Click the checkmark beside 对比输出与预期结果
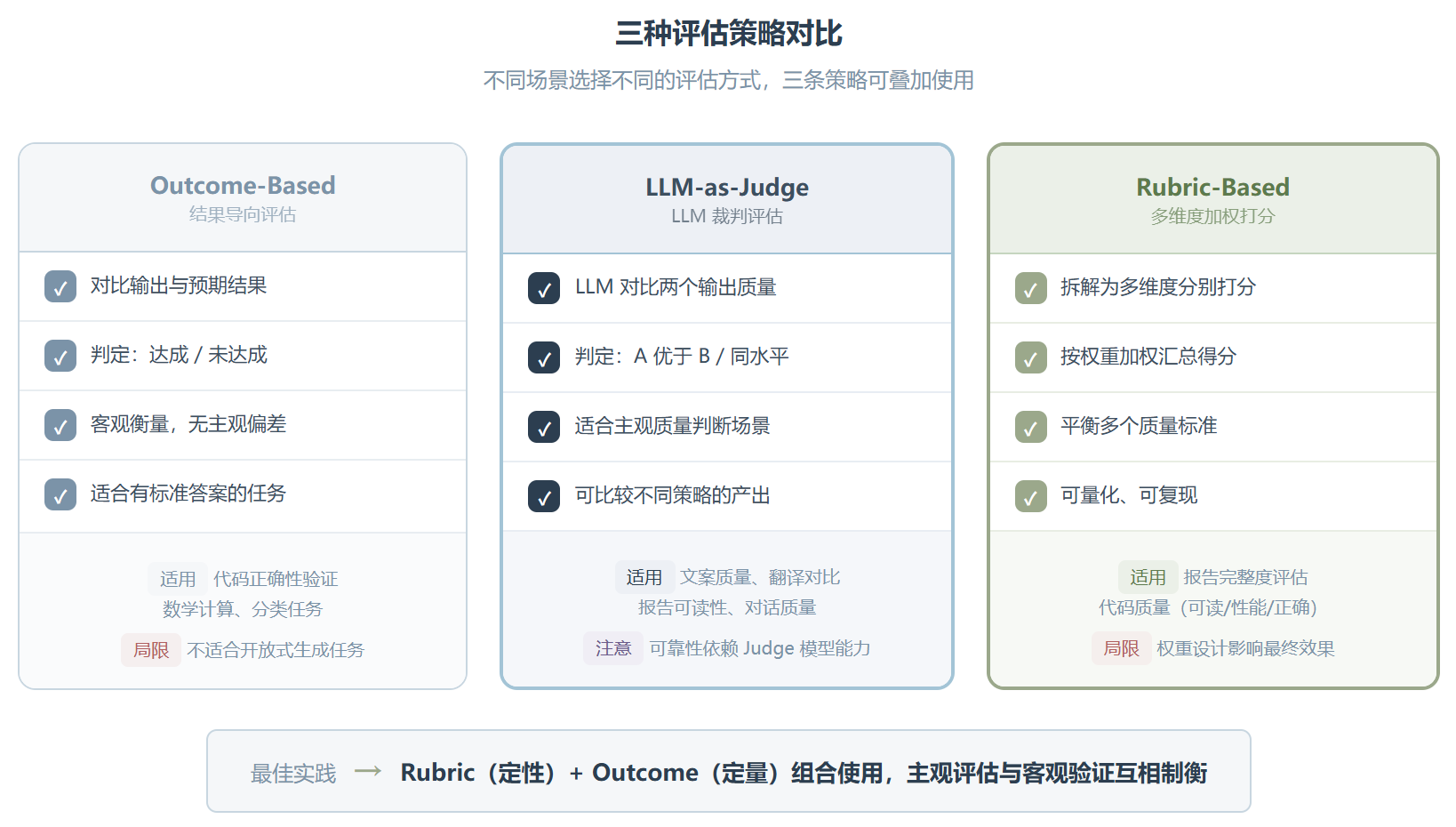Screen dimensions: 1456x827 click(x=60, y=286)
